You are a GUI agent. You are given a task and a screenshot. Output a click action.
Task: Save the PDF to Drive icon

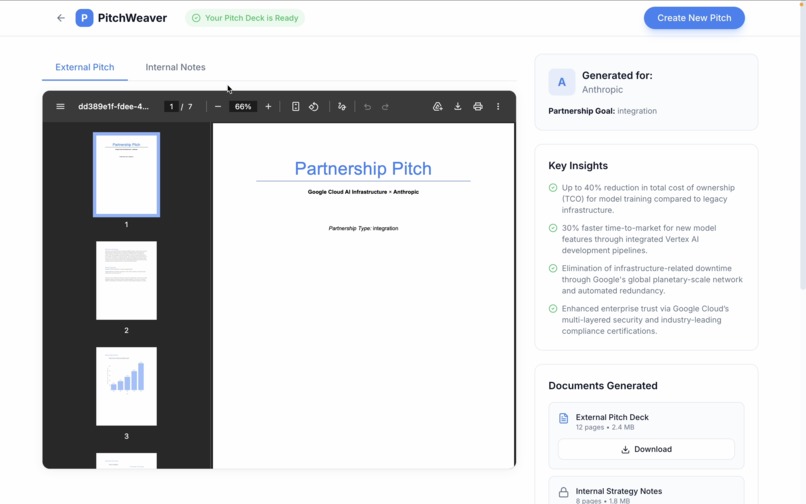point(437,106)
